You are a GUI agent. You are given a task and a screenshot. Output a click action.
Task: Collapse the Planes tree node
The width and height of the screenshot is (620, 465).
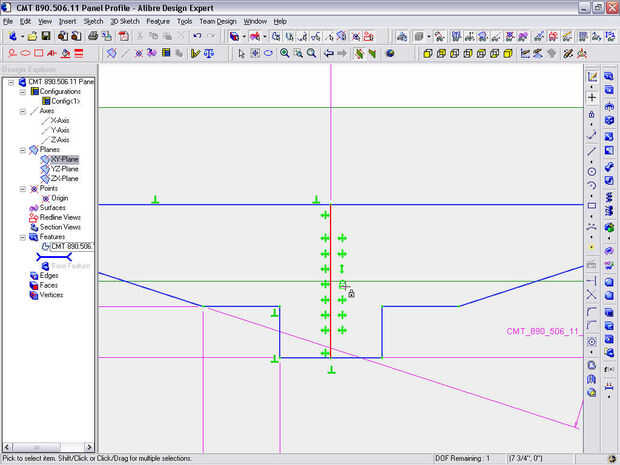tap(21, 150)
